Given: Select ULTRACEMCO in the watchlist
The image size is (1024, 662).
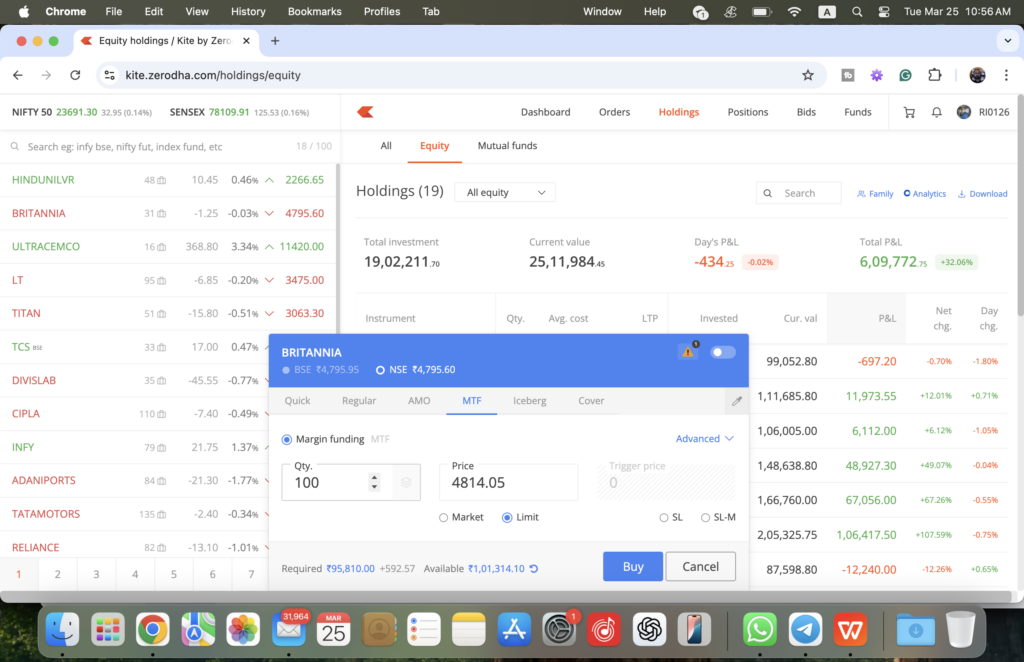Looking at the screenshot, I should coord(168,247).
